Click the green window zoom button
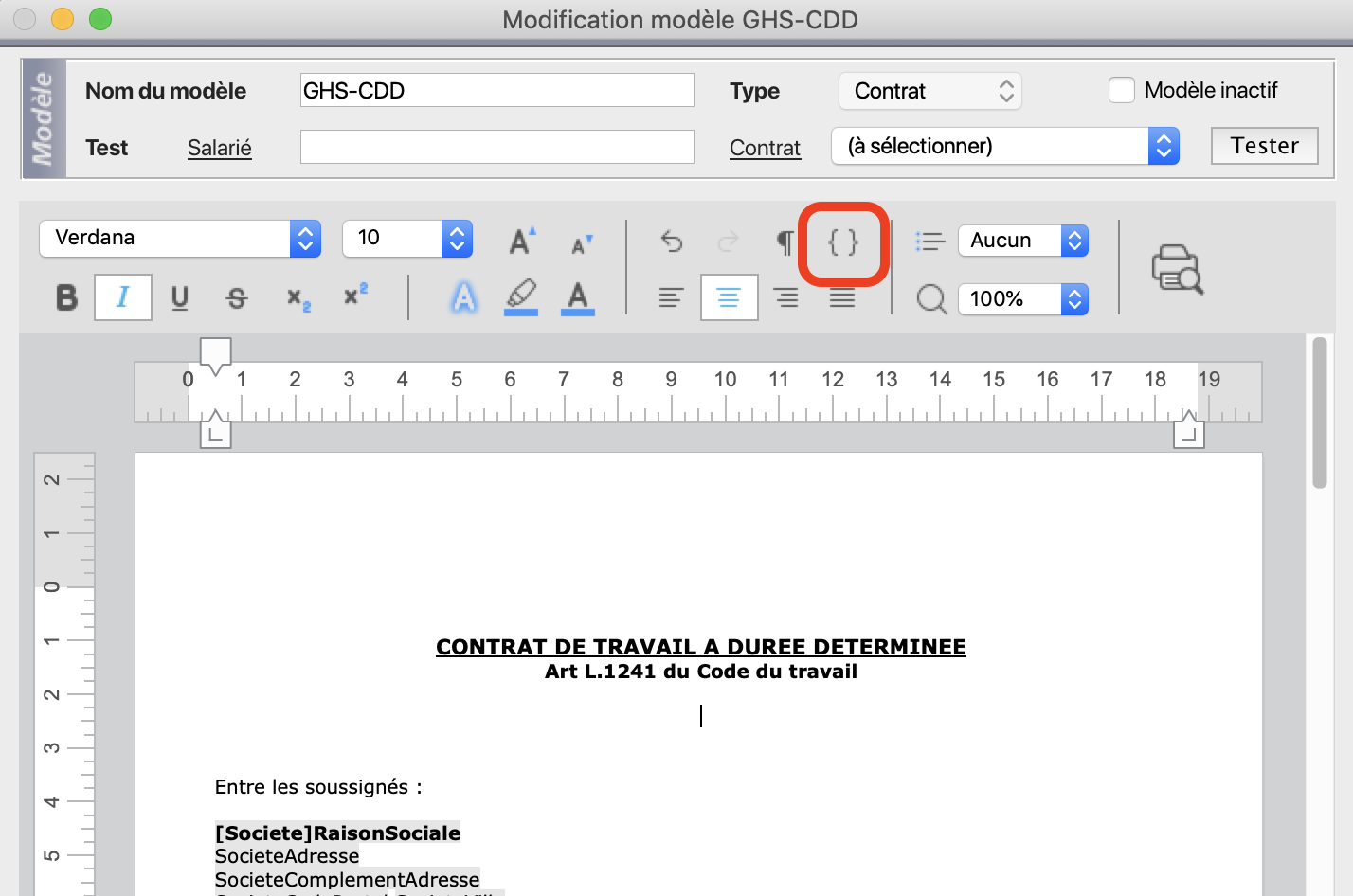Viewport: 1353px width, 896px height. click(x=99, y=19)
